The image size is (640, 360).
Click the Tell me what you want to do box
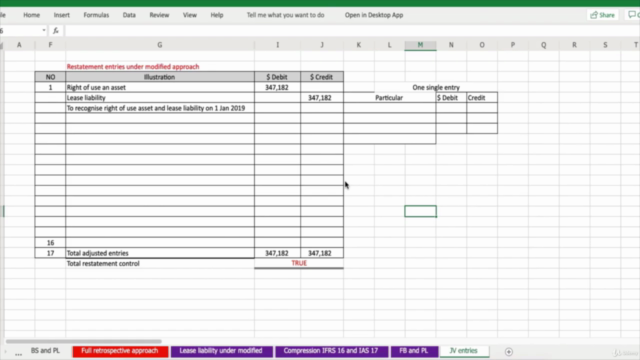(x=285, y=15)
